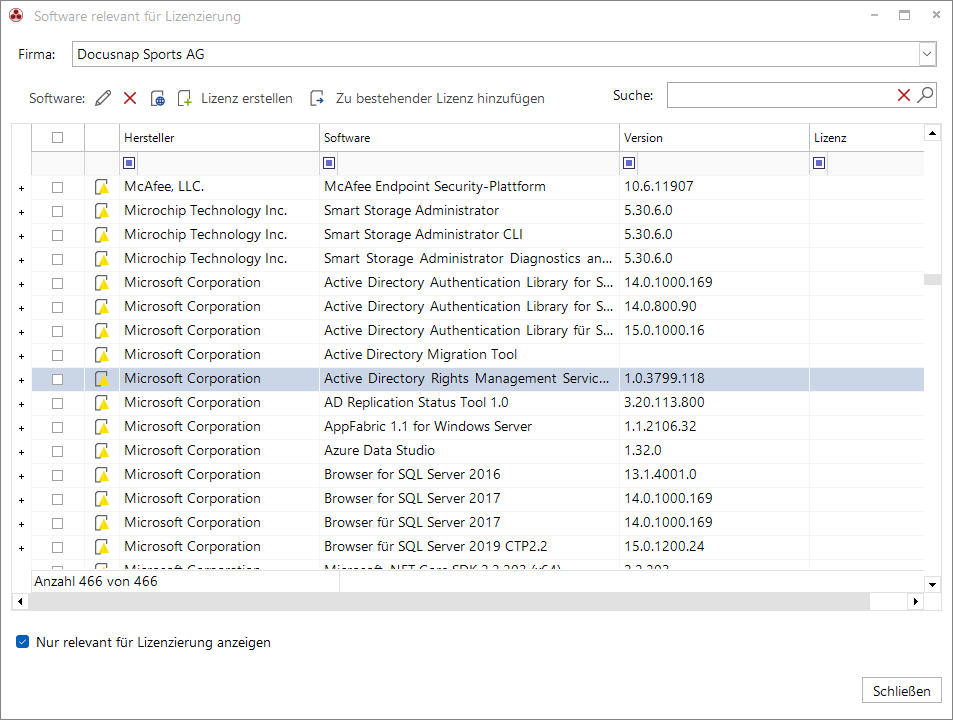Click warning icon in Azure Data Studio row
Screen dimensions: 953x720
click(102, 451)
